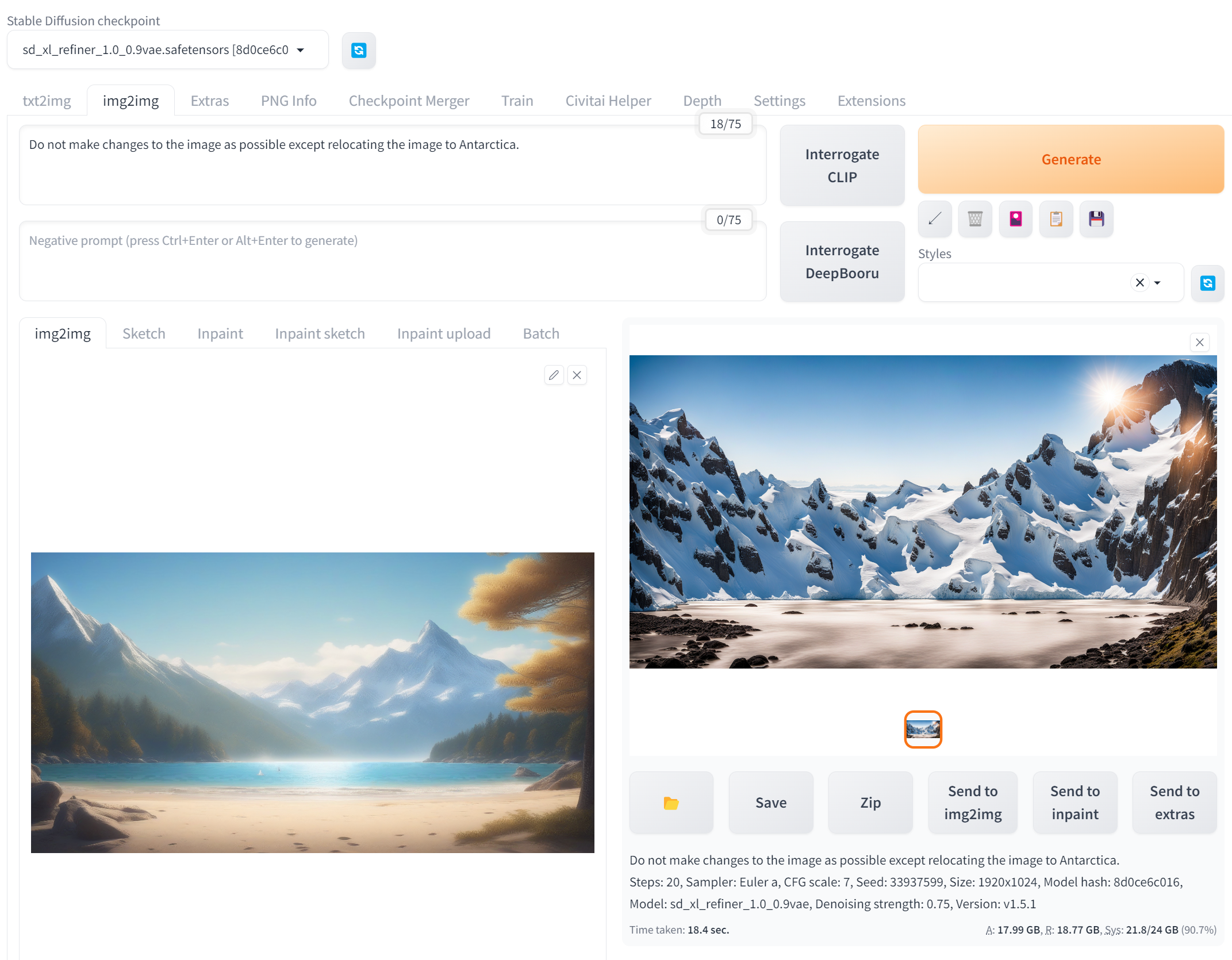Zip the generated images
1232x960 pixels.
(870, 802)
